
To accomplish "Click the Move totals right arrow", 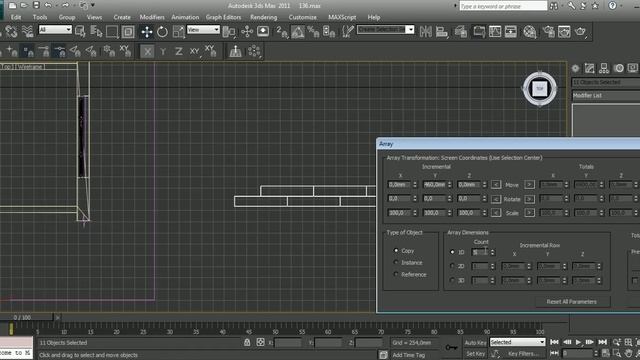I will (x=529, y=185).
